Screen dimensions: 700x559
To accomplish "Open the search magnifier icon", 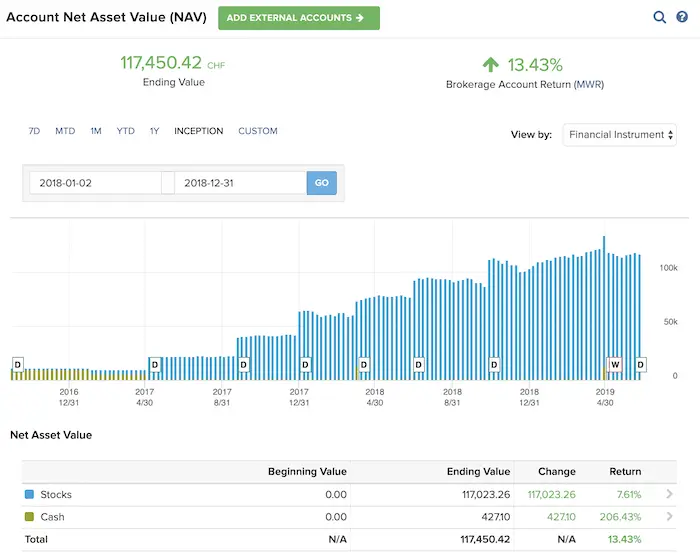I will tap(659, 17).
